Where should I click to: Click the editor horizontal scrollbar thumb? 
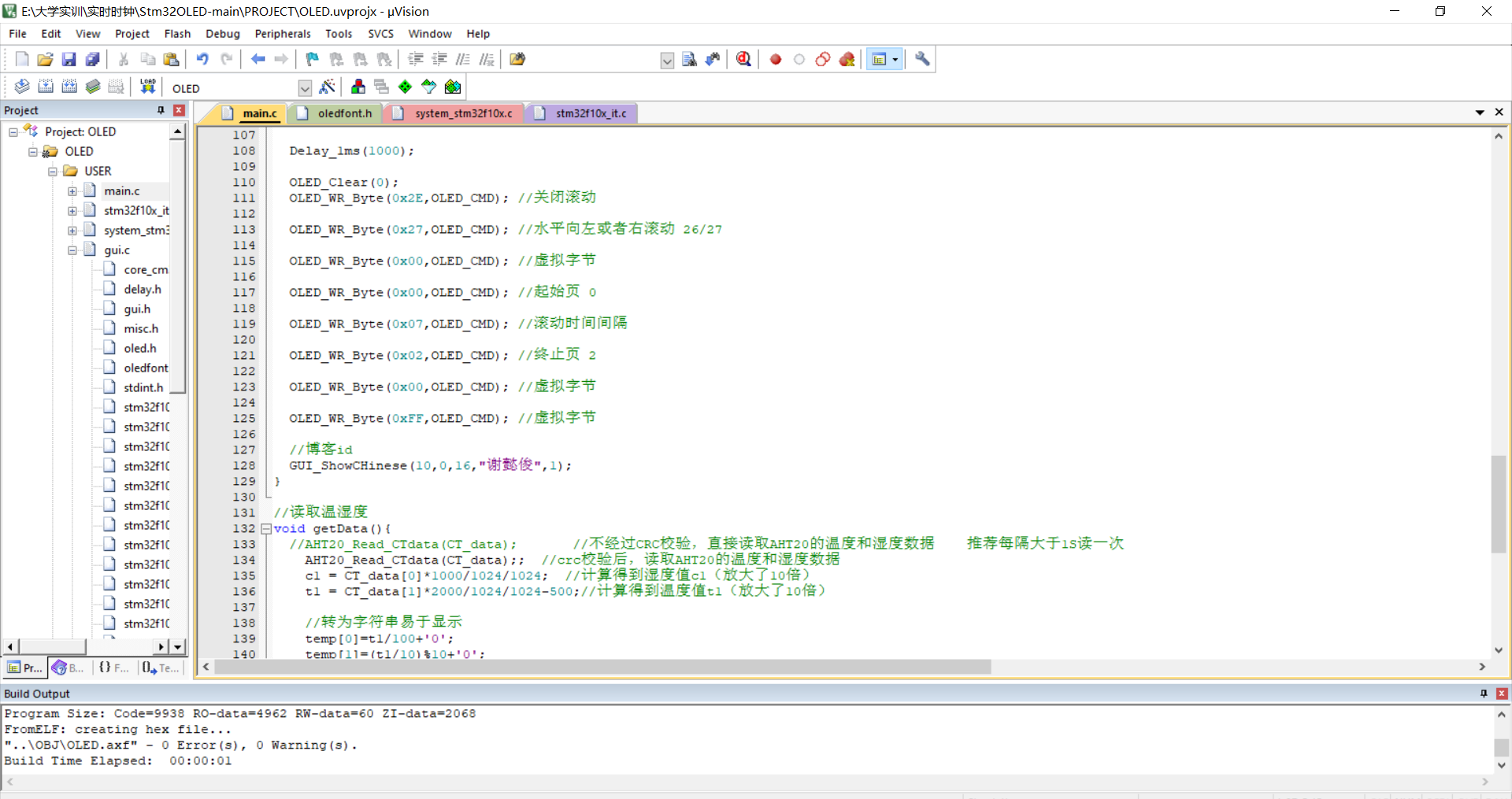[602, 667]
